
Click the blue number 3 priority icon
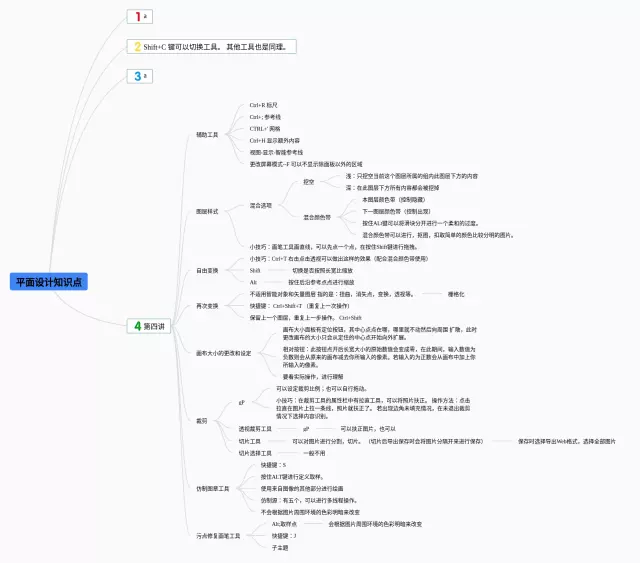click(138, 76)
